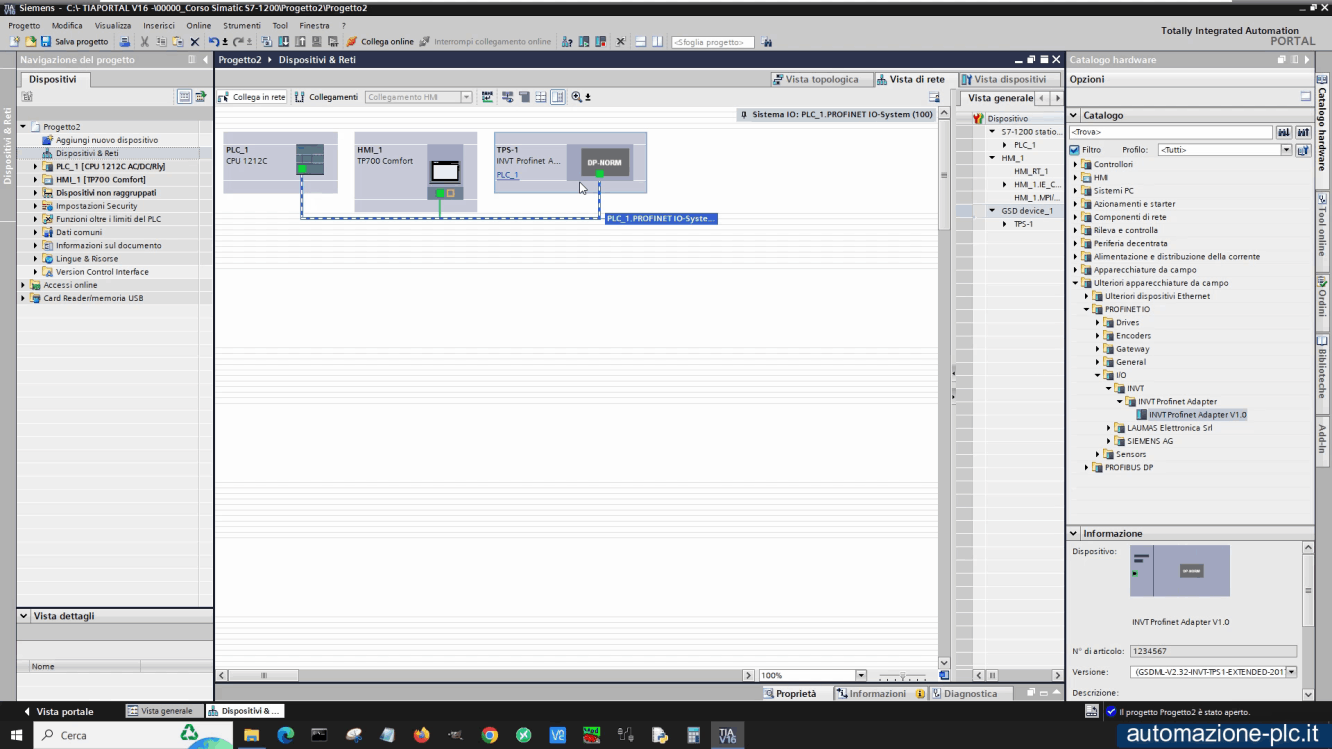Select the Encoders catalog folder

[x=1133, y=336]
